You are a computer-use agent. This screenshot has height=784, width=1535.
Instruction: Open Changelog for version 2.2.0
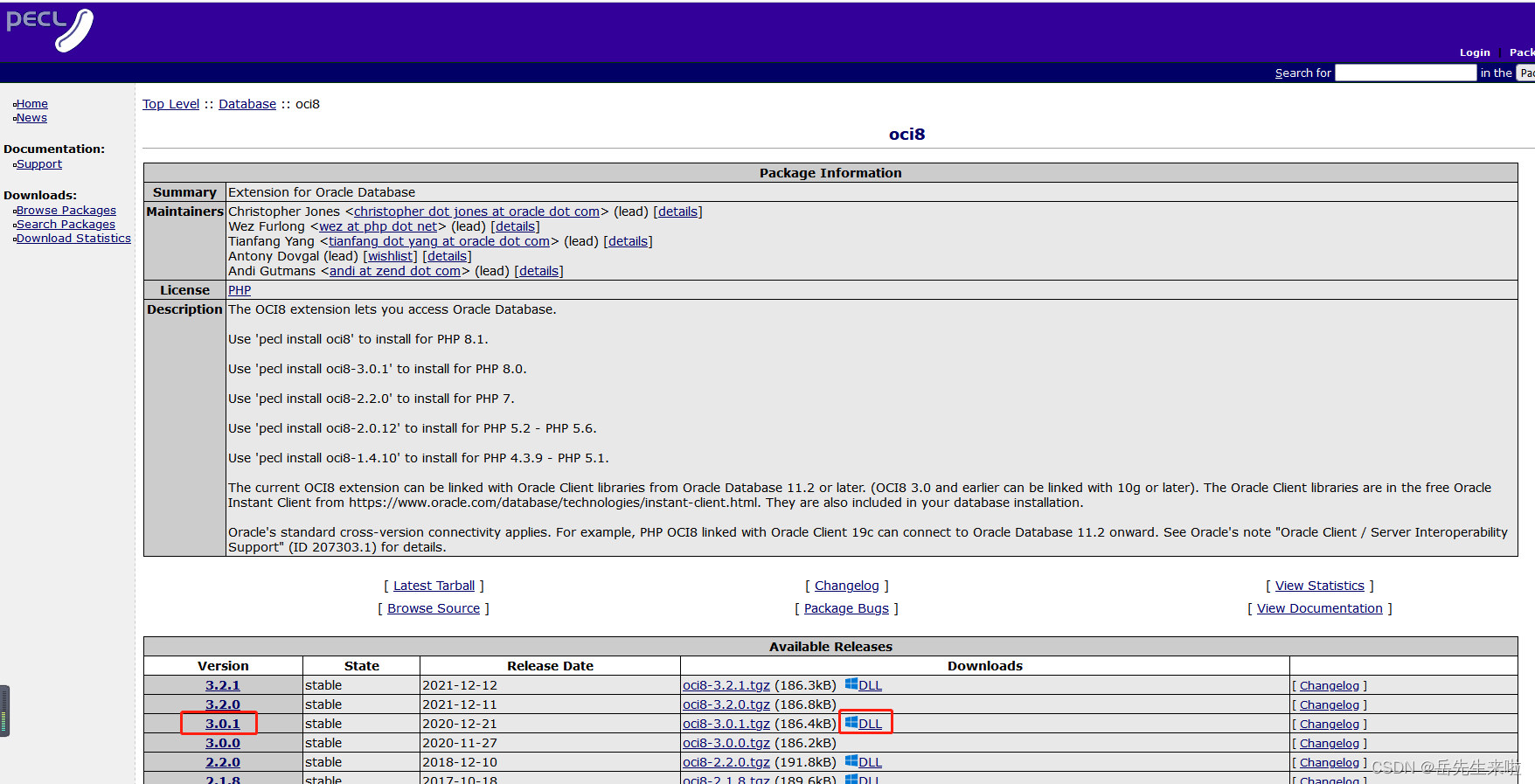point(1330,763)
